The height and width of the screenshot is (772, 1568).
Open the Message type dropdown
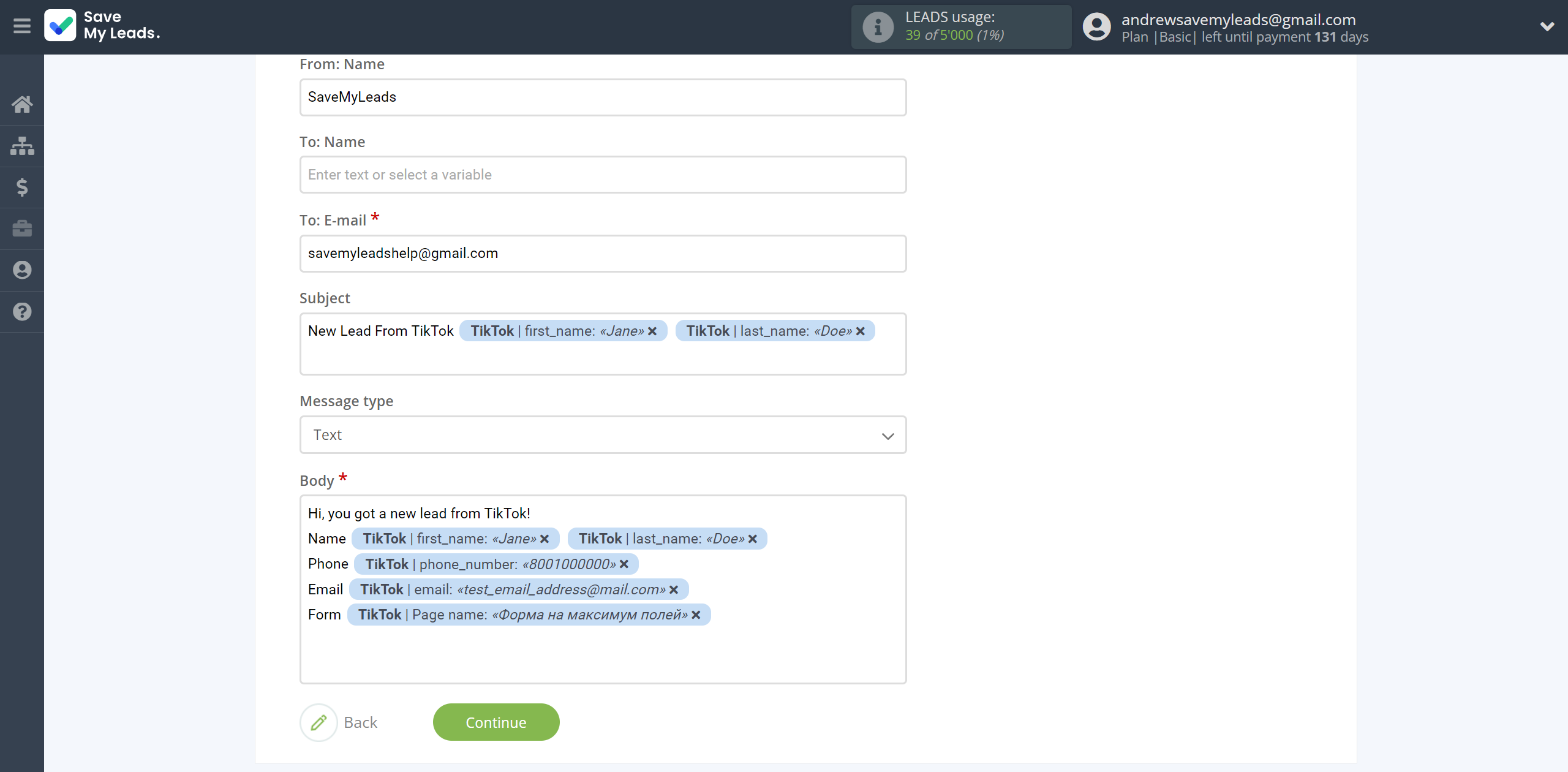coord(603,435)
